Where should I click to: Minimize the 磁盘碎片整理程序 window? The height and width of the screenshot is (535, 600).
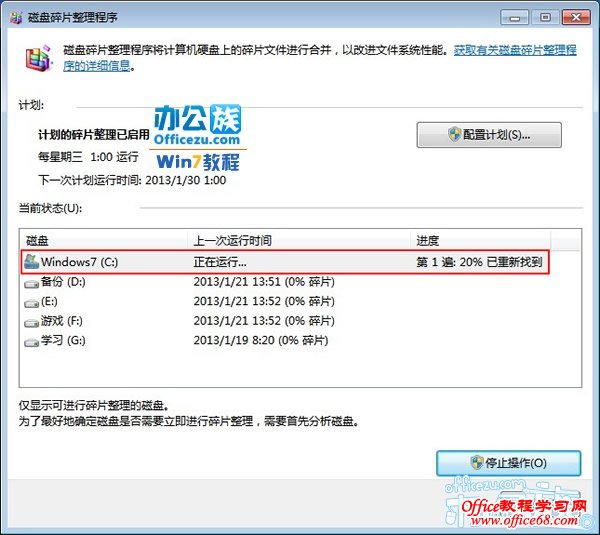point(515,18)
